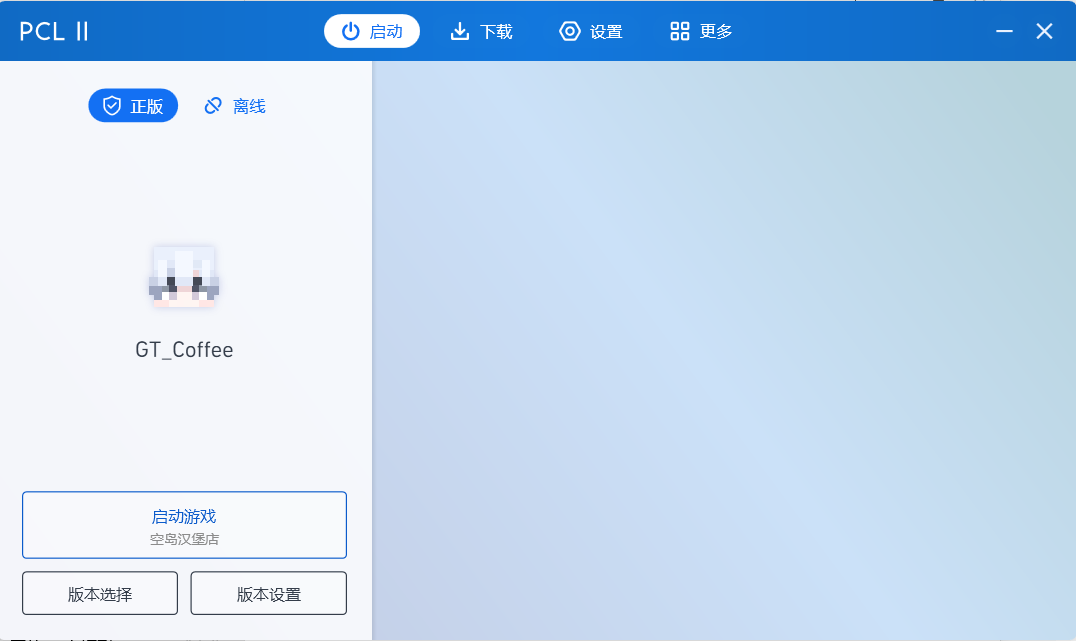
Task: Switch to 离线 login mode
Action: (x=235, y=106)
